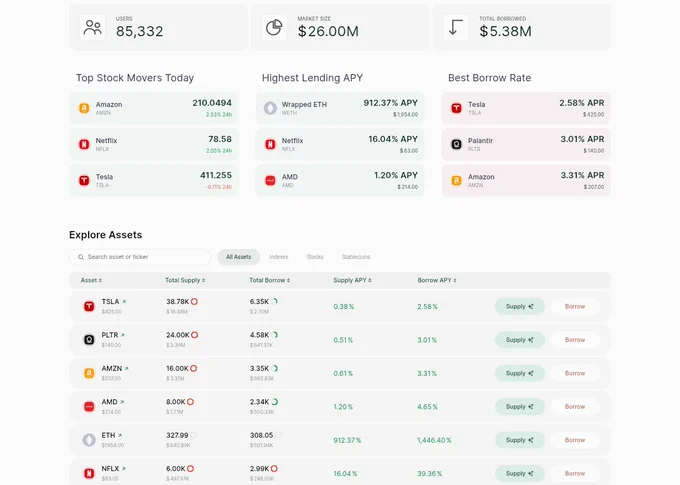Sort table by Asset column
The image size is (680, 485).
91,280
